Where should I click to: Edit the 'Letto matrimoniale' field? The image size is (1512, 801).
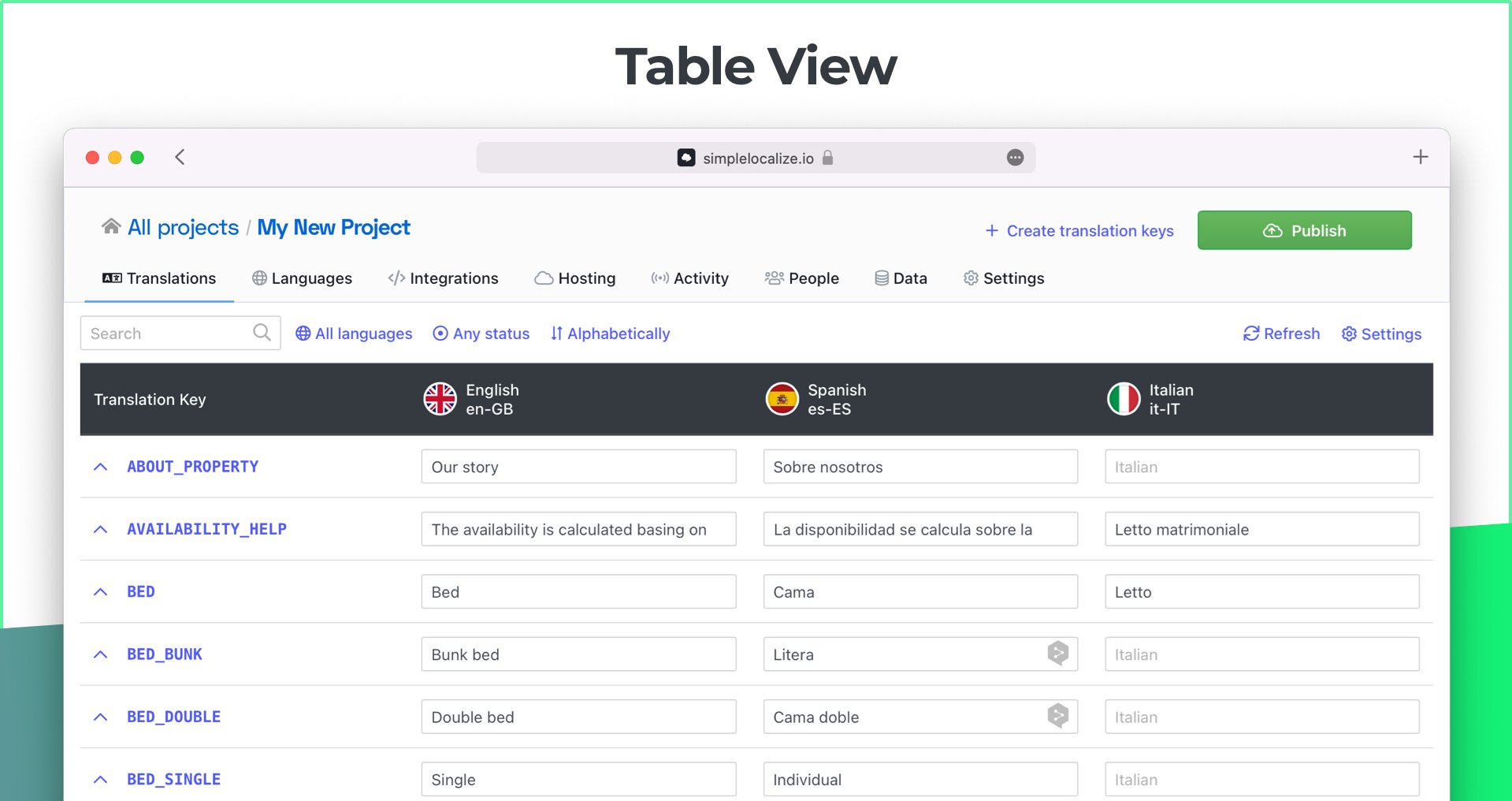tap(1261, 529)
